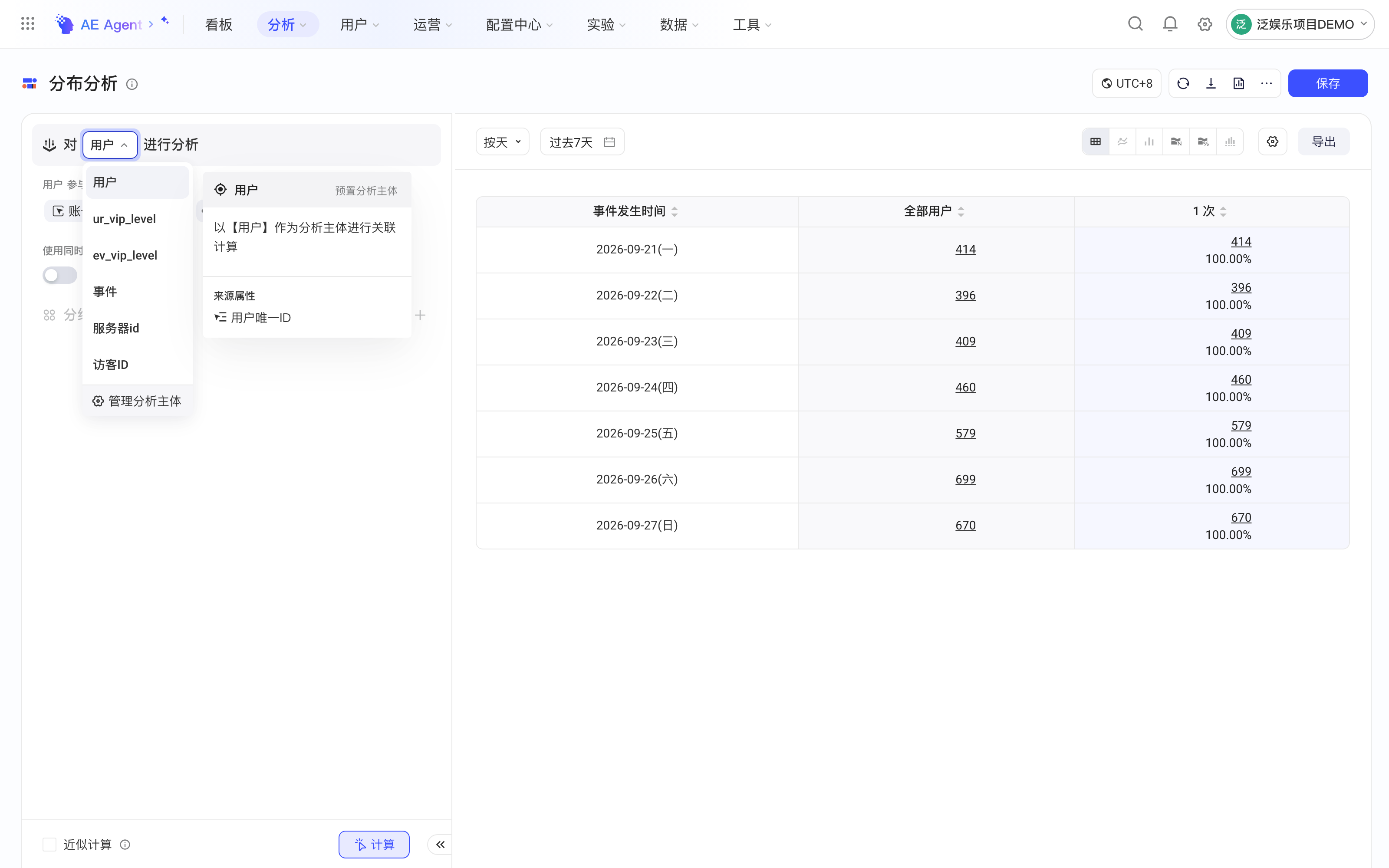This screenshot has height=868, width=1389.
Task: Click the 导出 button
Action: point(1323,142)
